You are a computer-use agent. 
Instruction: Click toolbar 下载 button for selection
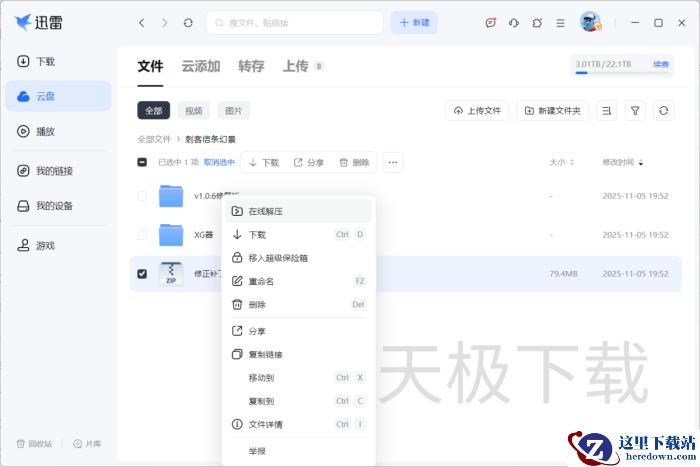coord(263,163)
